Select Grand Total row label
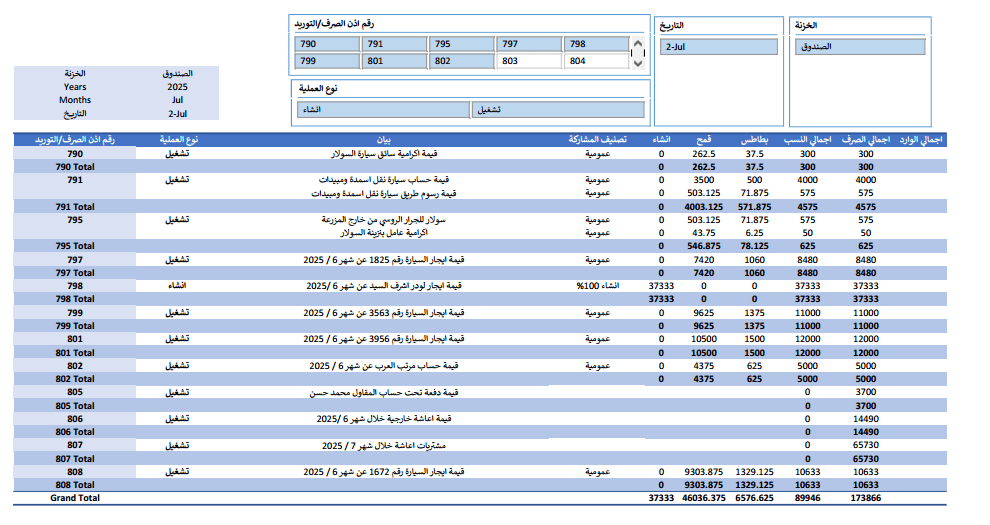This screenshot has width=990, height=525. [75, 498]
